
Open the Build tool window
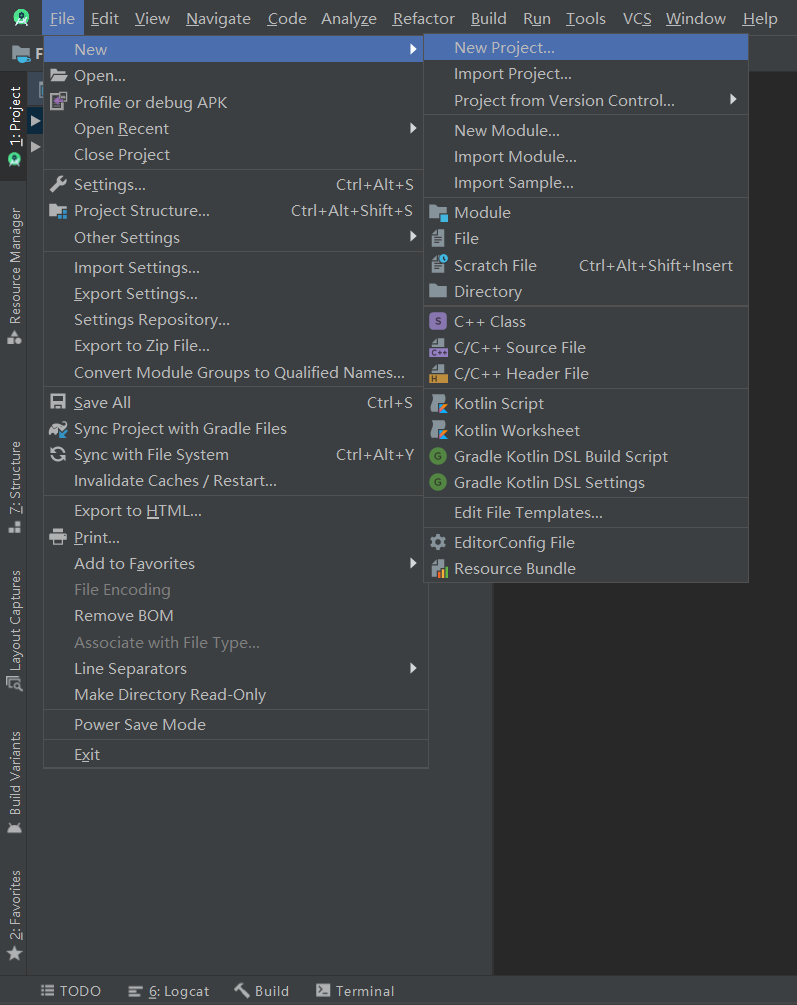262,991
